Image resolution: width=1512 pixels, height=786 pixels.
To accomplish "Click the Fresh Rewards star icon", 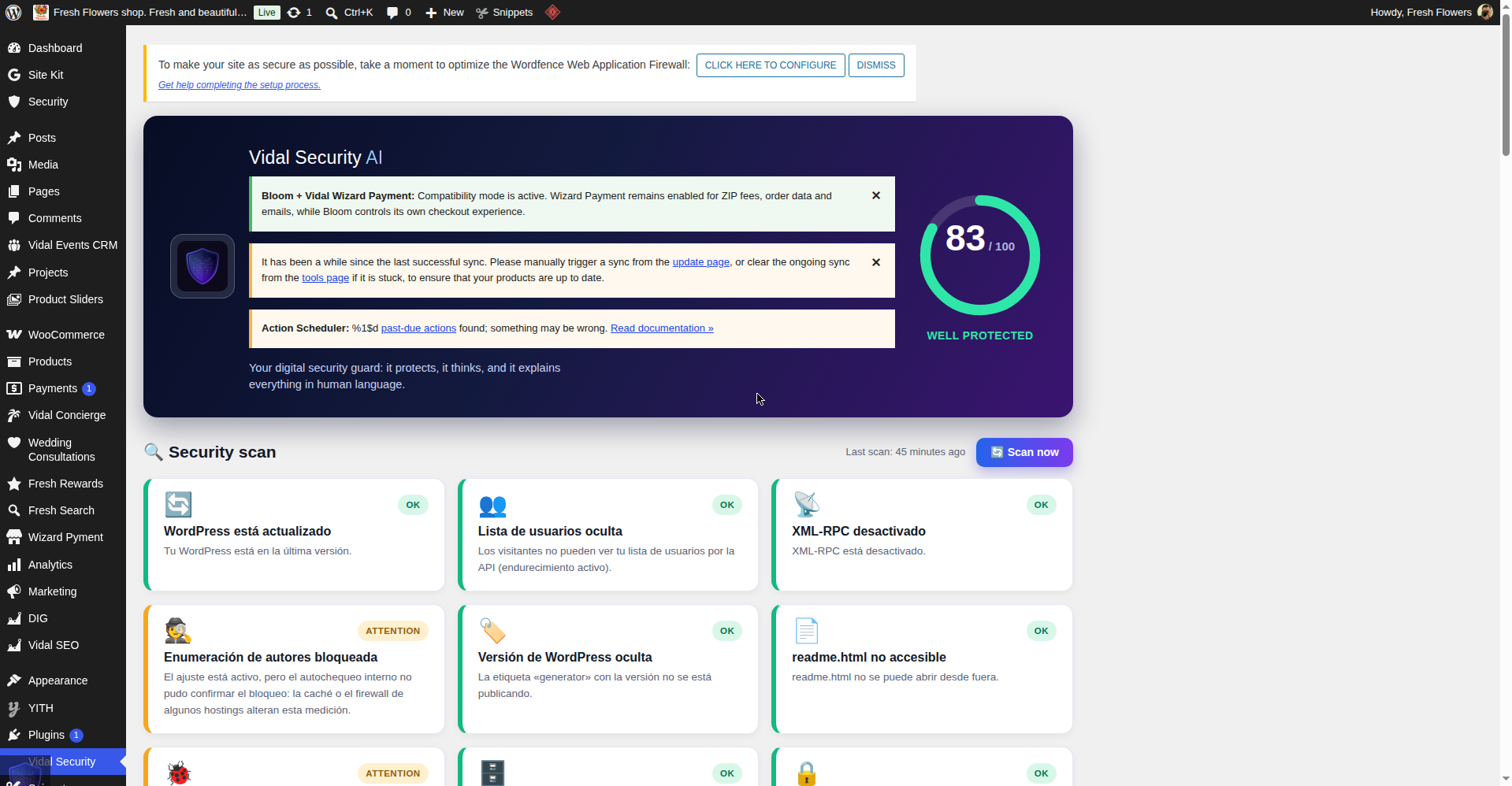I will tap(14, 484).
